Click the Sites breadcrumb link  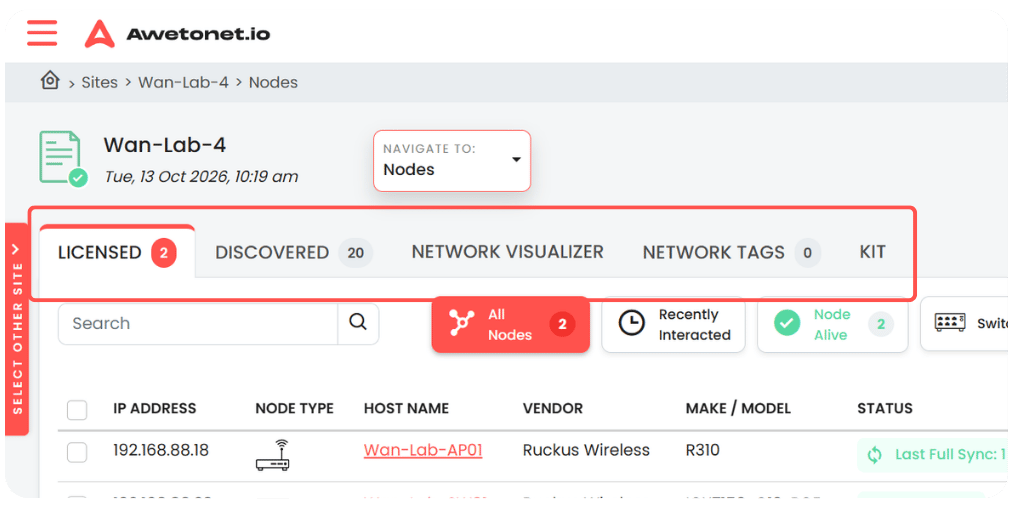[x=100, y=83]
